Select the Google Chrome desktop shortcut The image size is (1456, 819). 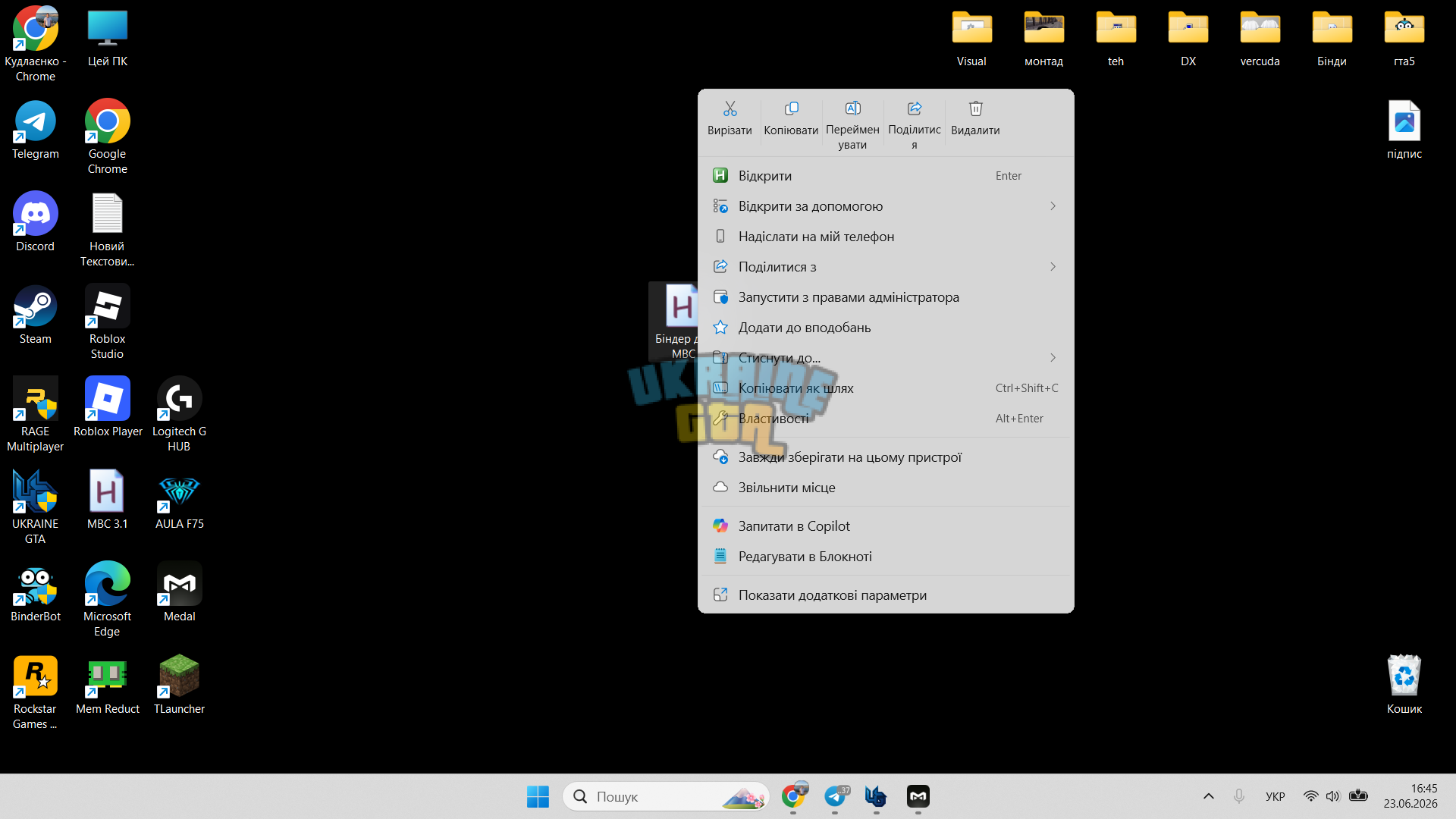click(x=108, y=138)
